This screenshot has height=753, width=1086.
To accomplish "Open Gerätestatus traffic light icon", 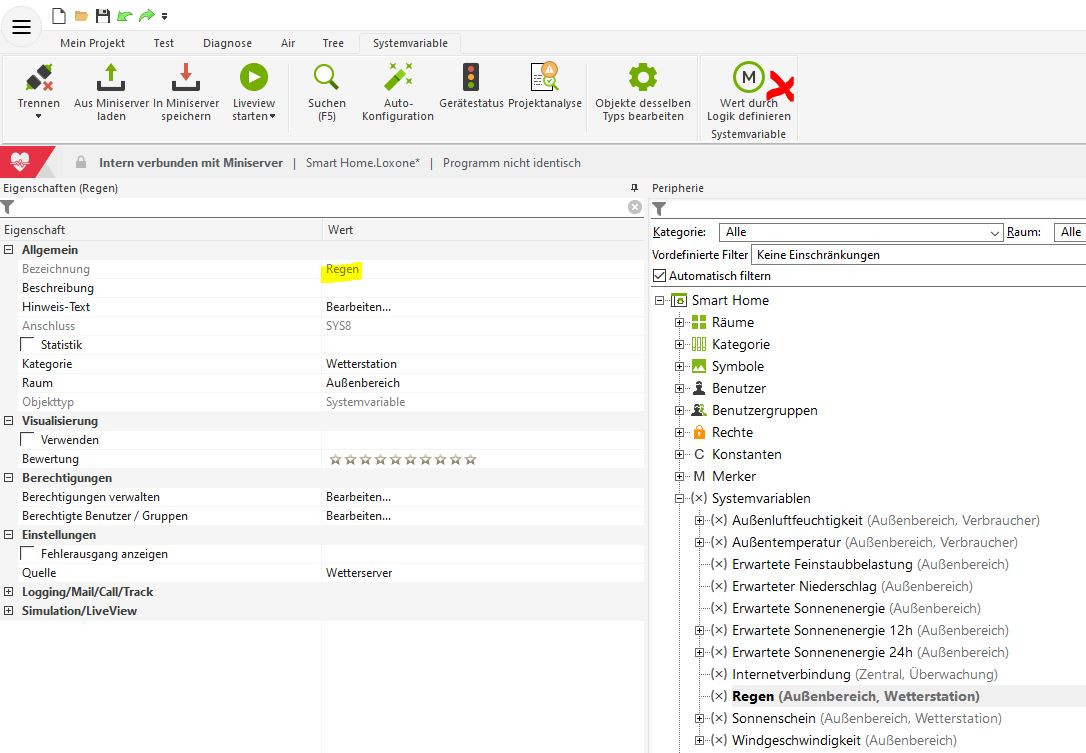I will 470,78.
